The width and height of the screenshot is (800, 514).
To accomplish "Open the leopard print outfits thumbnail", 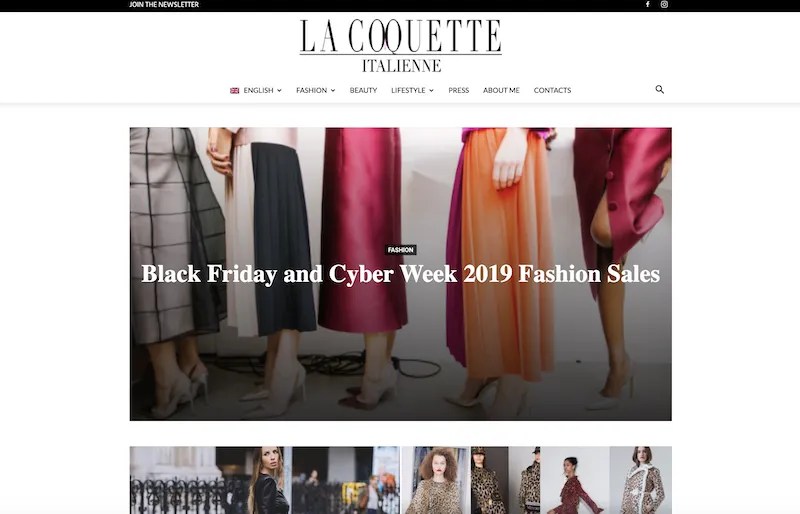I will tap(537, 480).
